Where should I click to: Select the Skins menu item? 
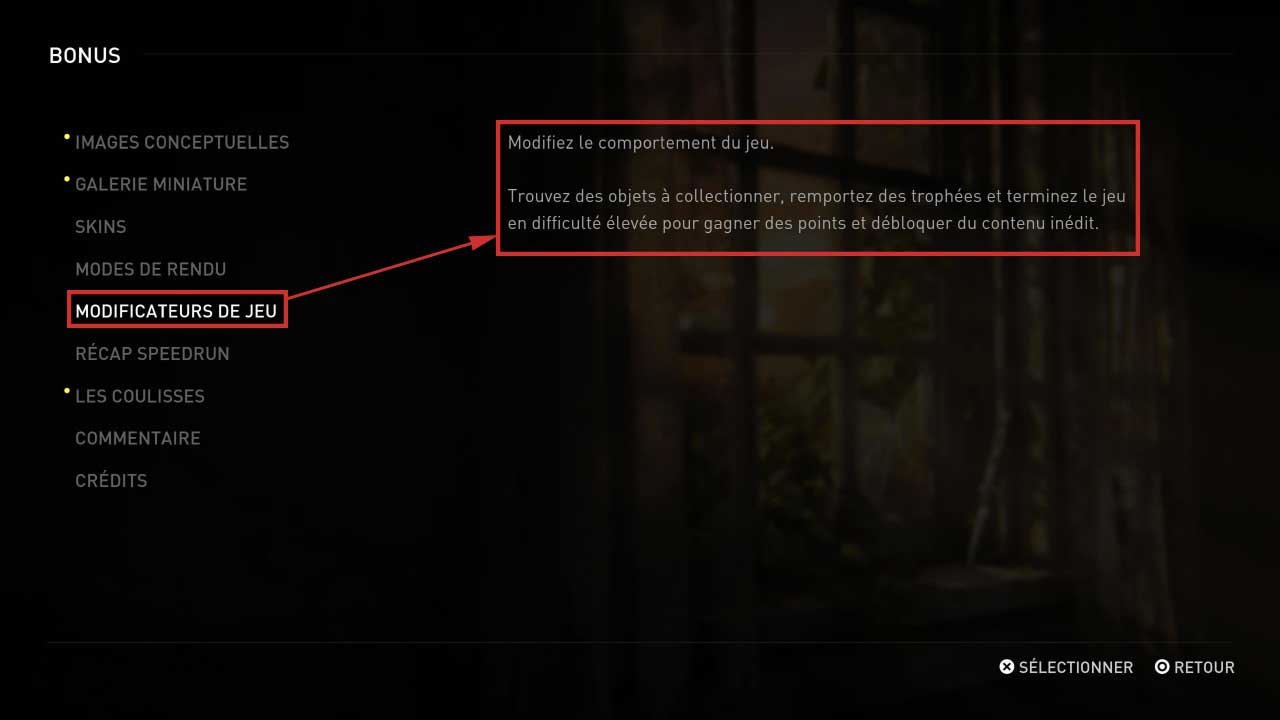(101, 227)
